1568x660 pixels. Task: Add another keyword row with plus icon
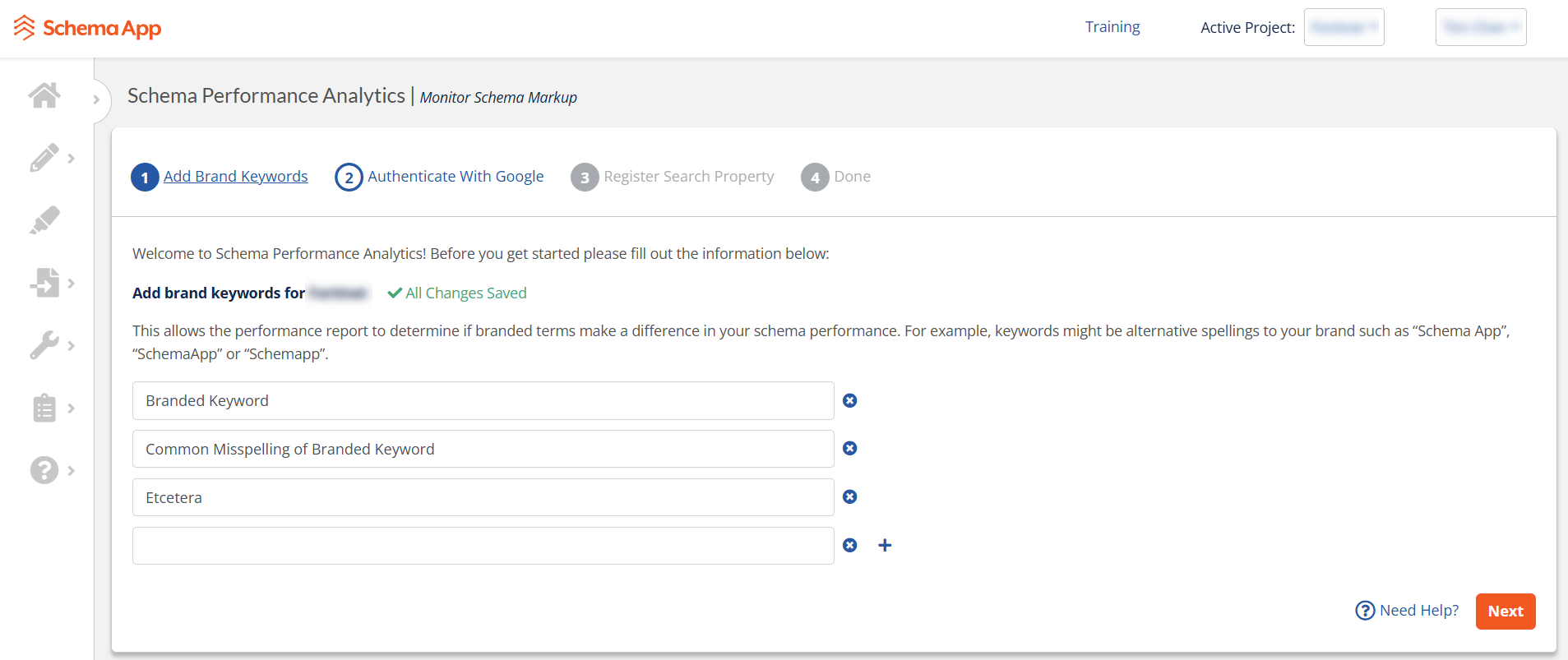click(885, 545)
